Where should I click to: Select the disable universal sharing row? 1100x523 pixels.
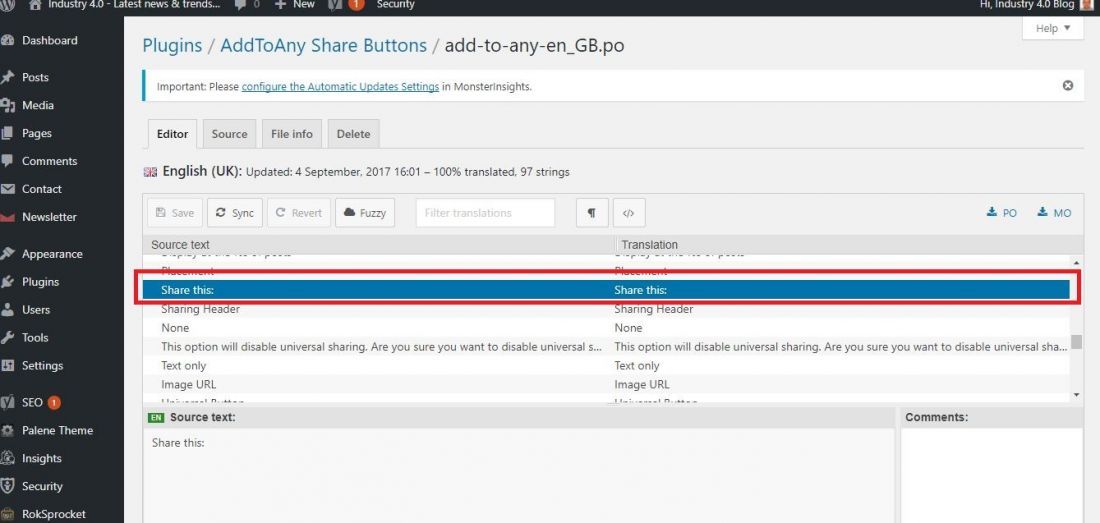pos(606,347)
